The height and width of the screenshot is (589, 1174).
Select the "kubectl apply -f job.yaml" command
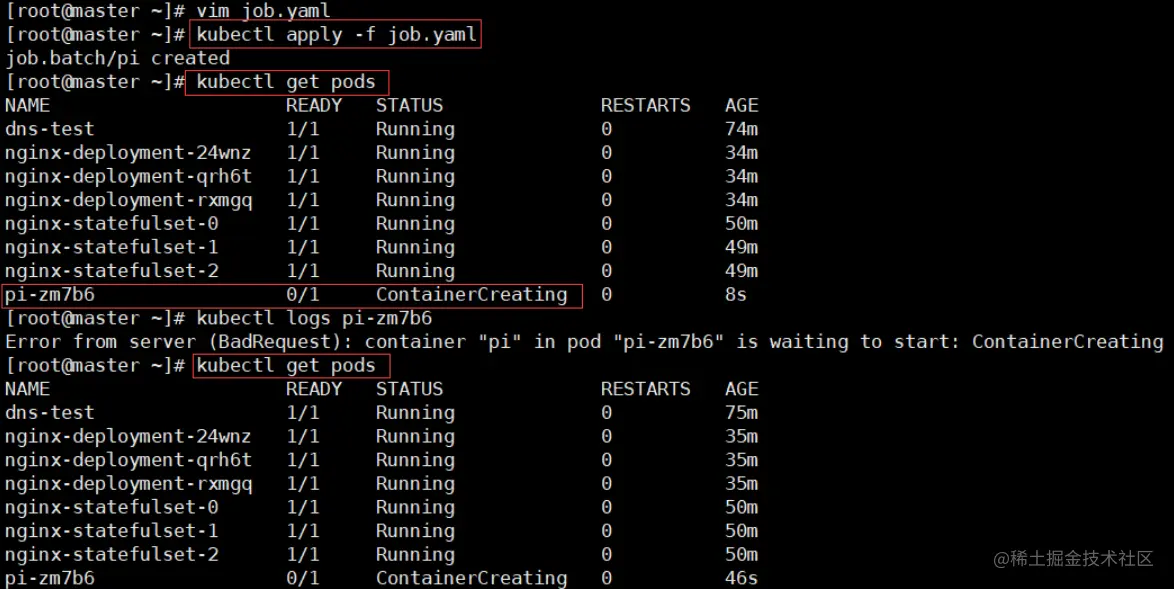click(x=336, y=34)
